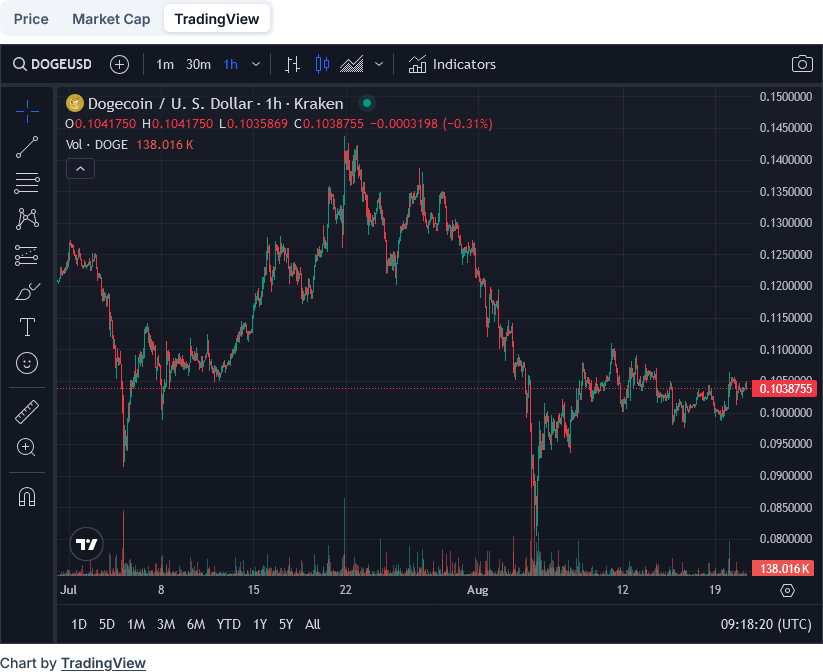Activate the zoom in tool
Viewport: 823px width, 672px height.
[x=27, y=447]
